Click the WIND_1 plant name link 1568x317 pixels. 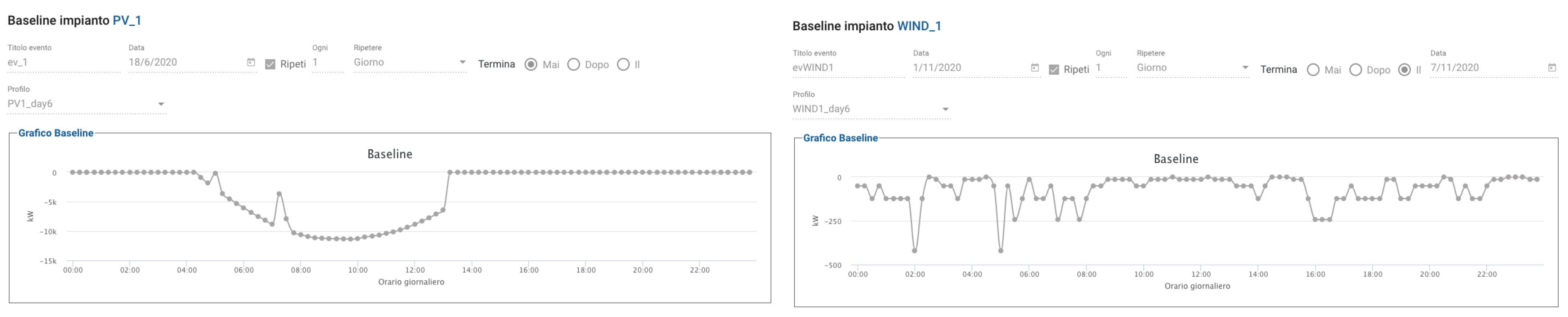coord(919,26)
